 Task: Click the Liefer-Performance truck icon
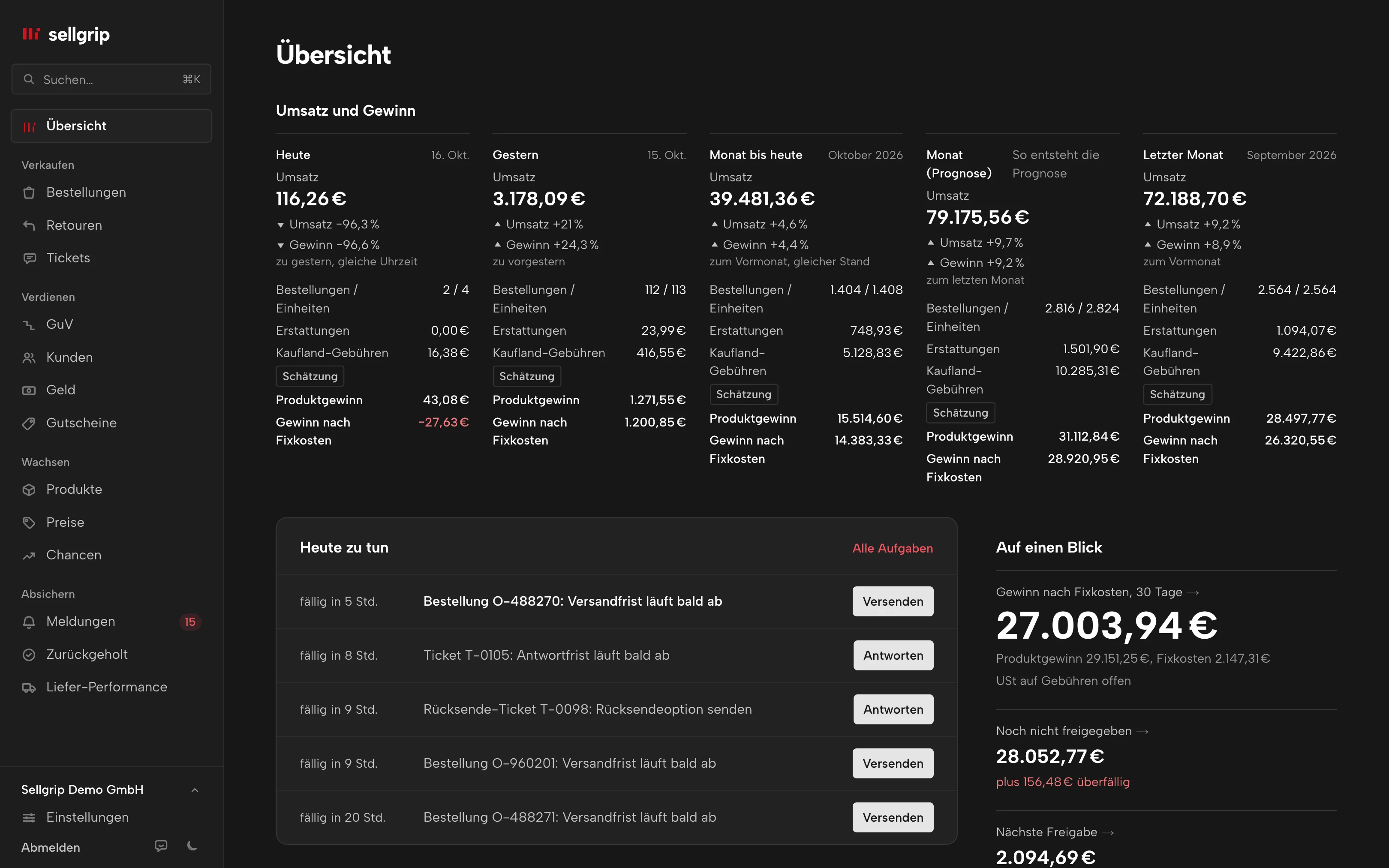(x=29, y=687)
